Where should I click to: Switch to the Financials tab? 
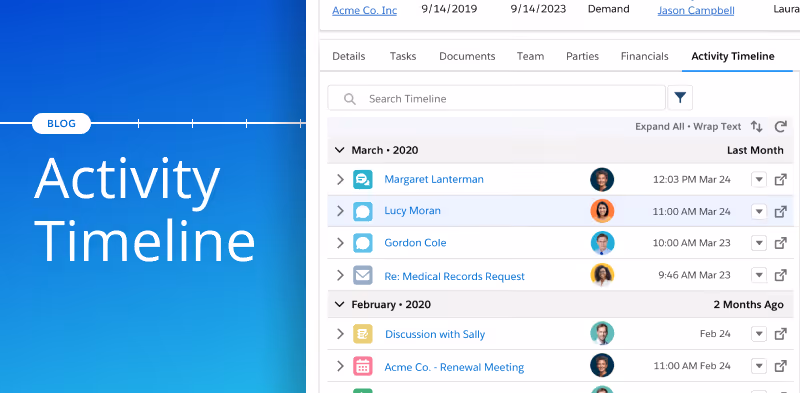(x=644, y=56)
